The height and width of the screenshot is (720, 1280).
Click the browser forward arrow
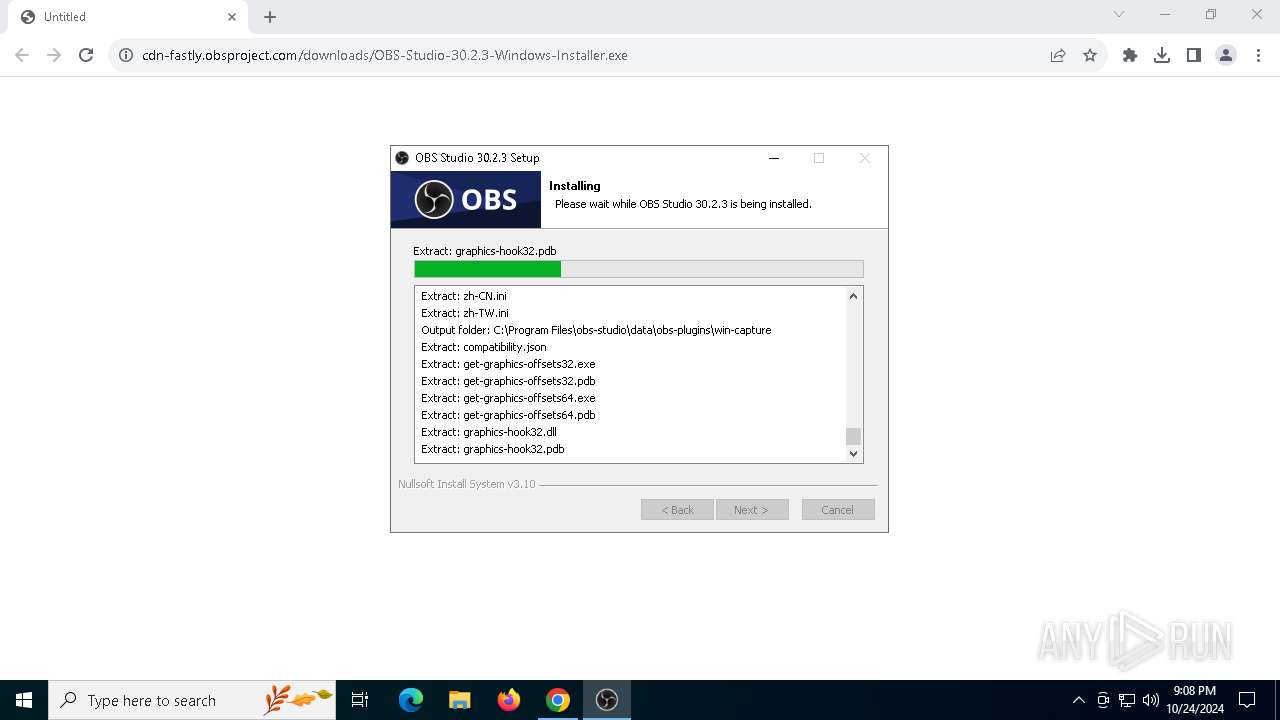tap(54, 55)
